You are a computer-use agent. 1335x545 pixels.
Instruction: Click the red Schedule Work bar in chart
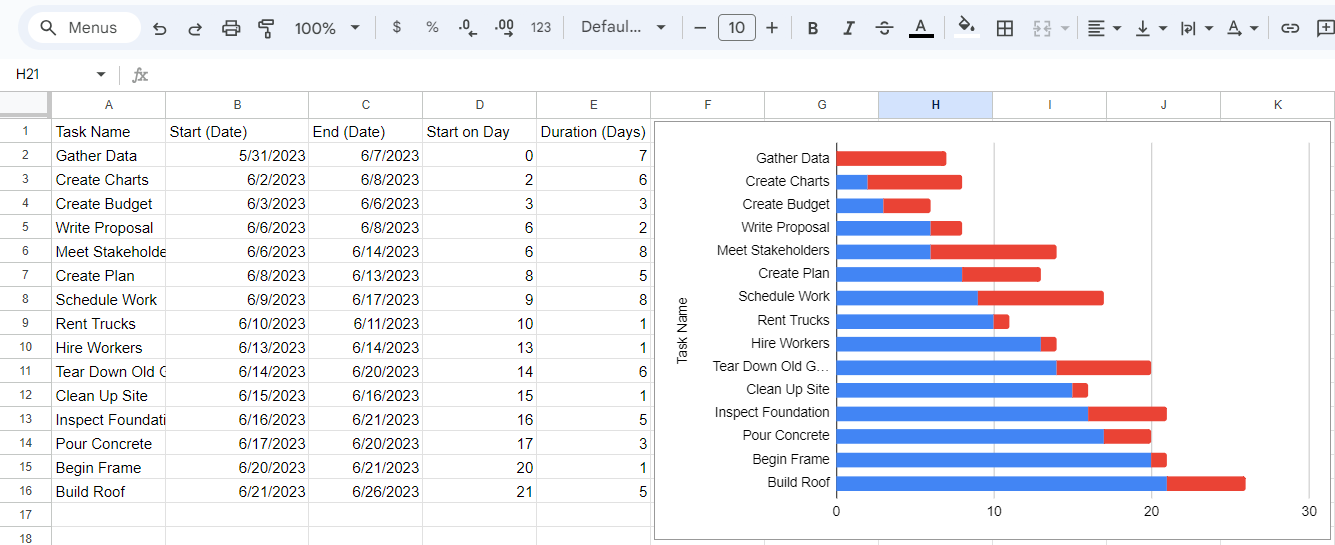coord(1040,297)
